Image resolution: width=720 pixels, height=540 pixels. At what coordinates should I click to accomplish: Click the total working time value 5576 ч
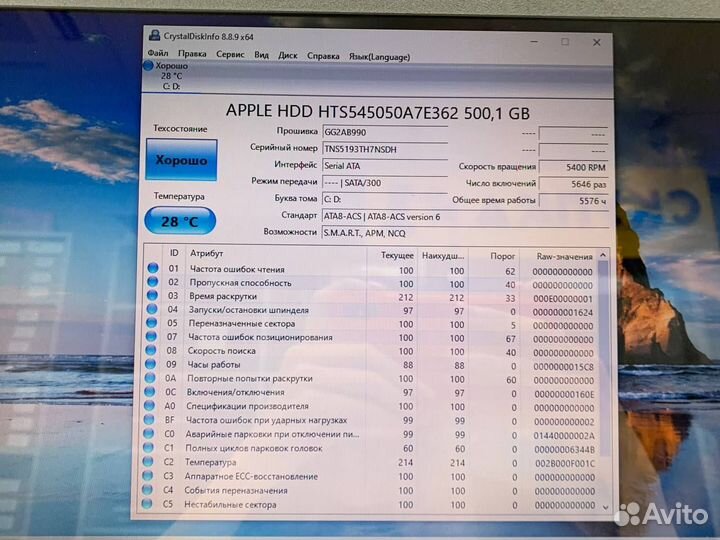point(573,201)
